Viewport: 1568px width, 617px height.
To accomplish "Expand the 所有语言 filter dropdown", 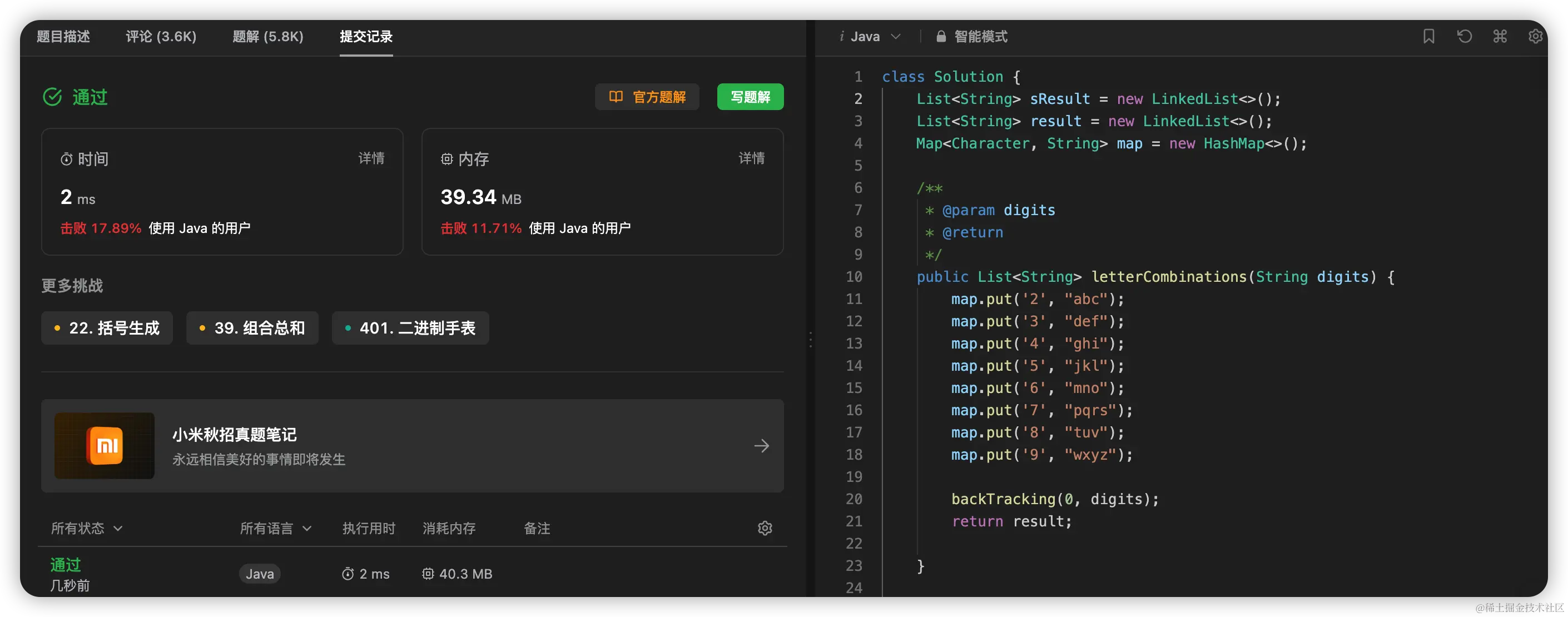I will click(x=275, y=528).
